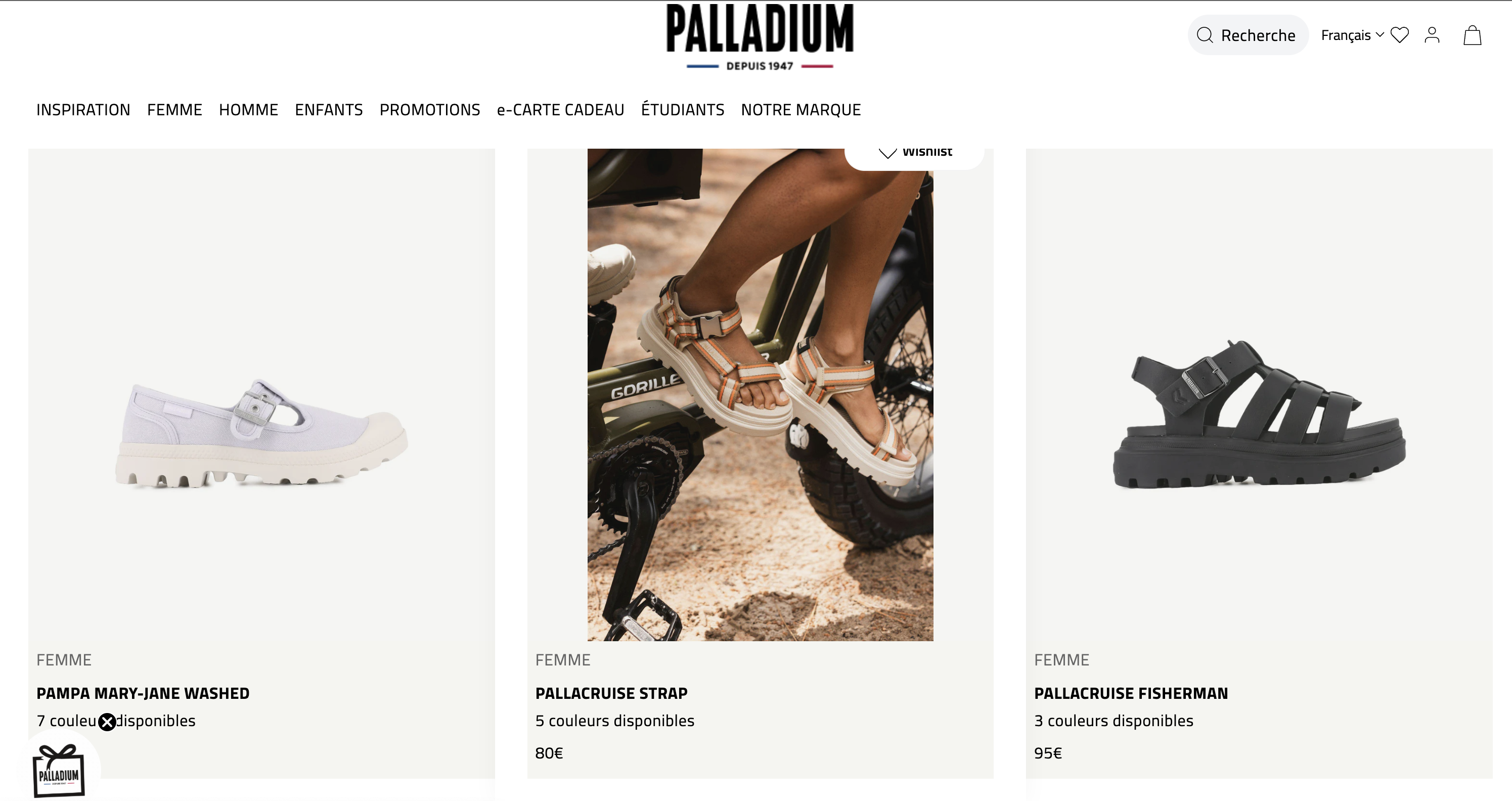Open the e-CARTE CADEAU page
Viewport: 1512px width, 801px height.
[x=560, y=110]
